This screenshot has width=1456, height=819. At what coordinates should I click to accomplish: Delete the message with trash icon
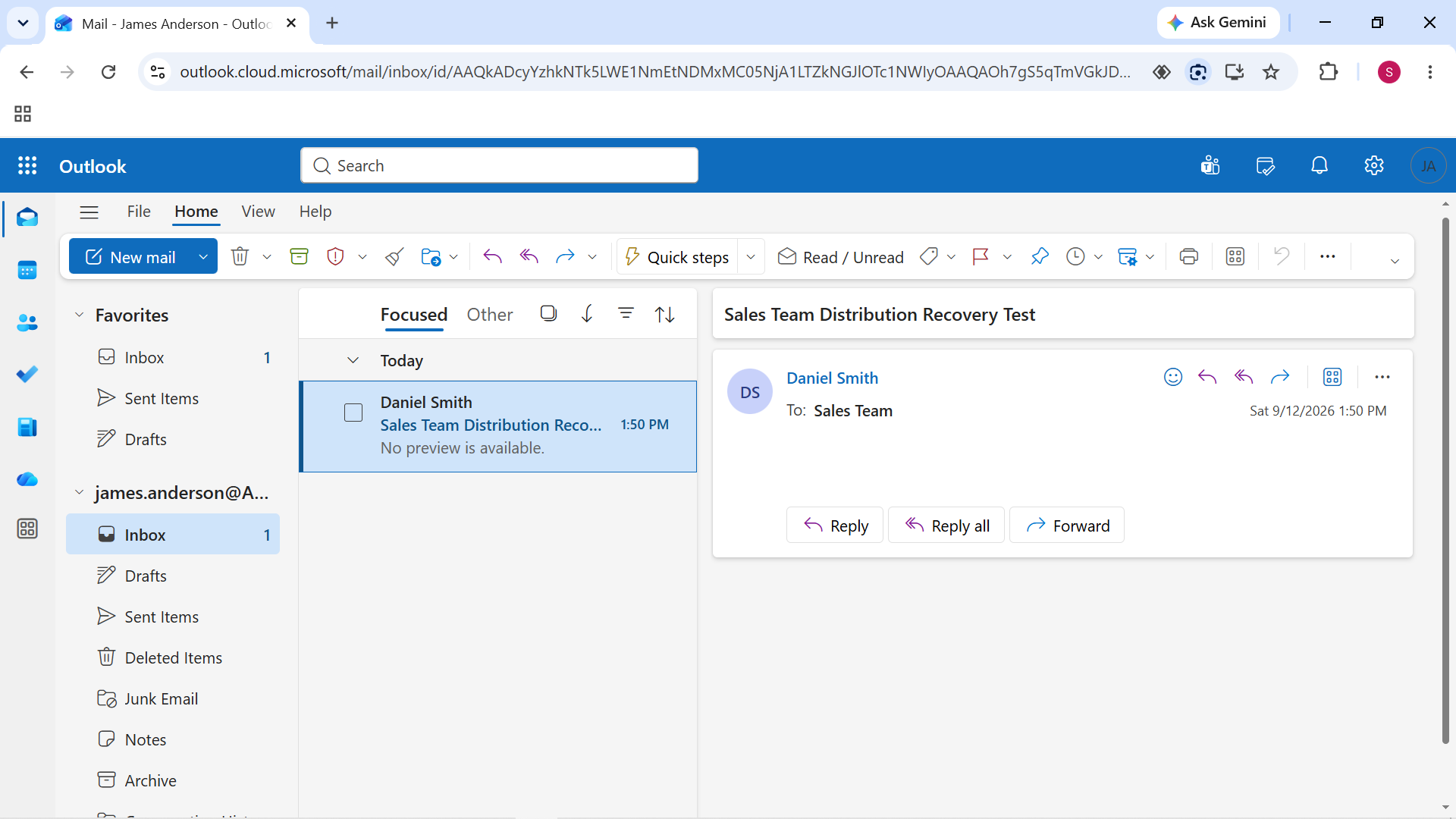(x=240, y=257)
